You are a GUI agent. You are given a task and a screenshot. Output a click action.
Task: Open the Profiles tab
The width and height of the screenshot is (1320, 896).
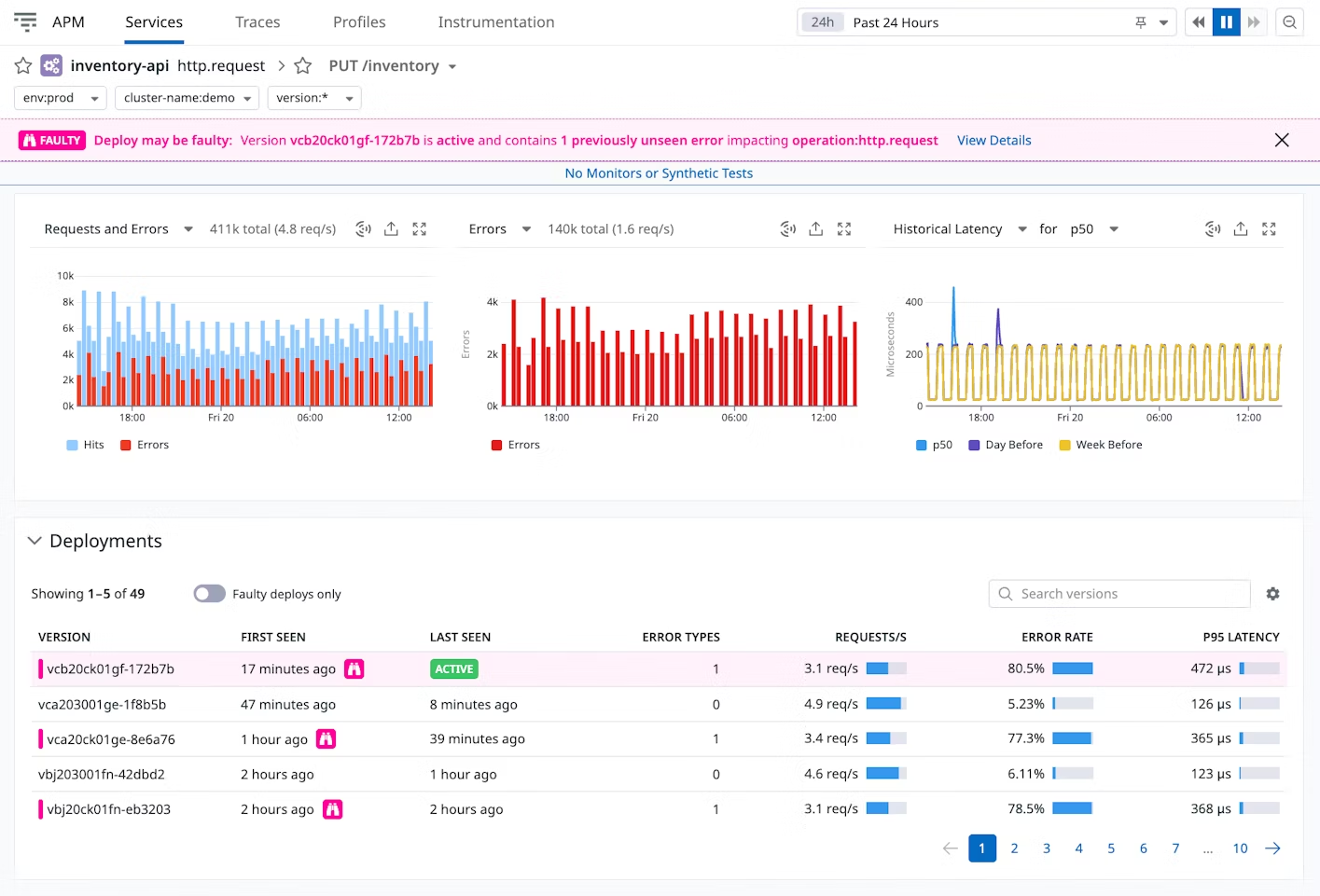359,22
